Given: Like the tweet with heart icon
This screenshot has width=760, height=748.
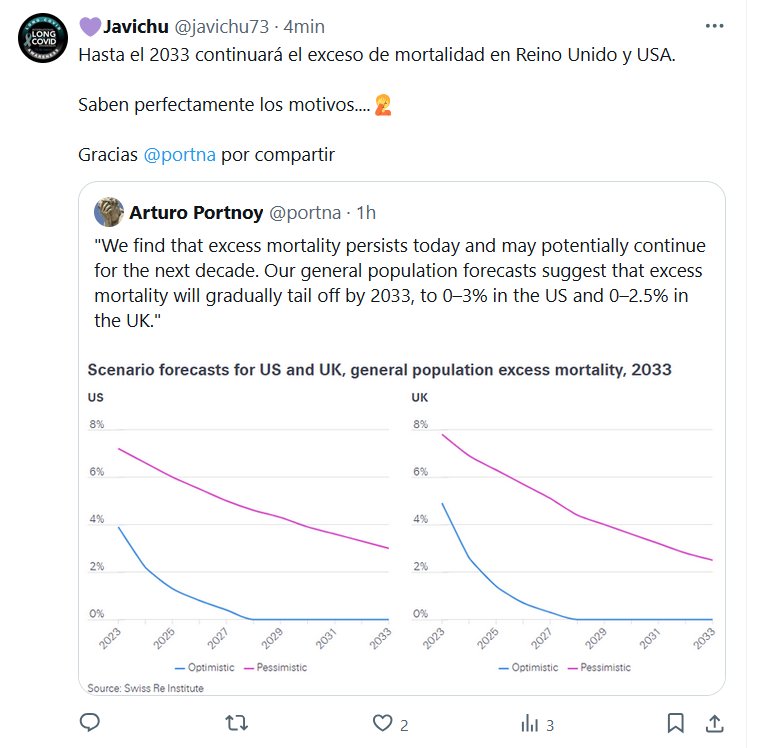Looking at the screenshot, I should (382, 722).
